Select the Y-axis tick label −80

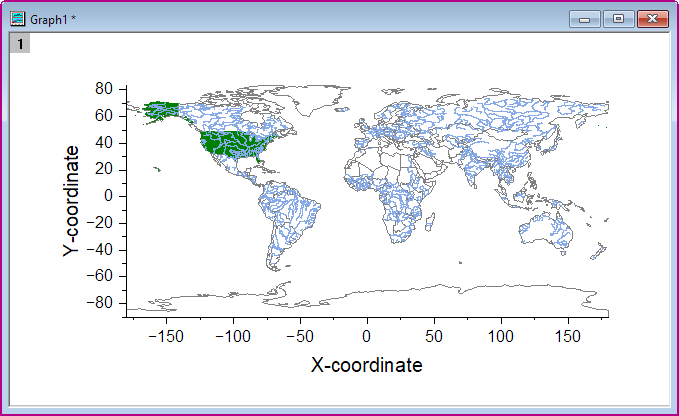click(x=99, y=303)
